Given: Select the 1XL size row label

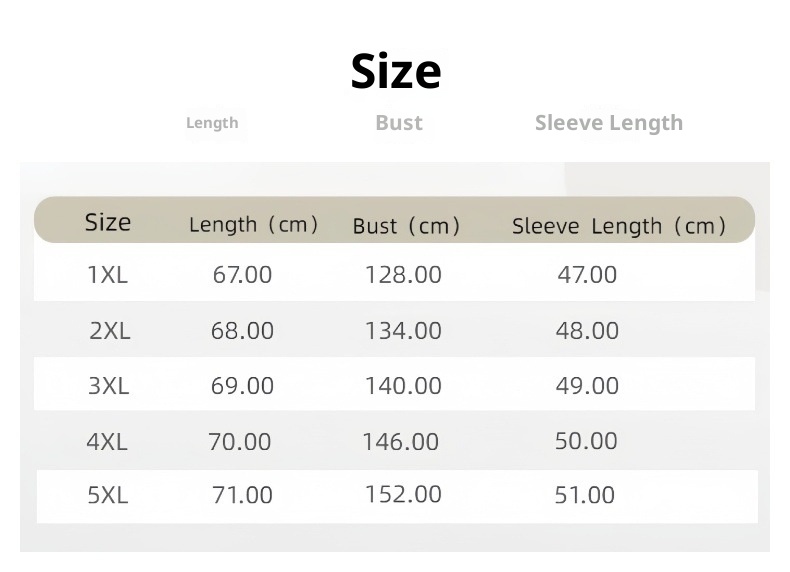Looking at the screenshot, I should tap(108, 275).
